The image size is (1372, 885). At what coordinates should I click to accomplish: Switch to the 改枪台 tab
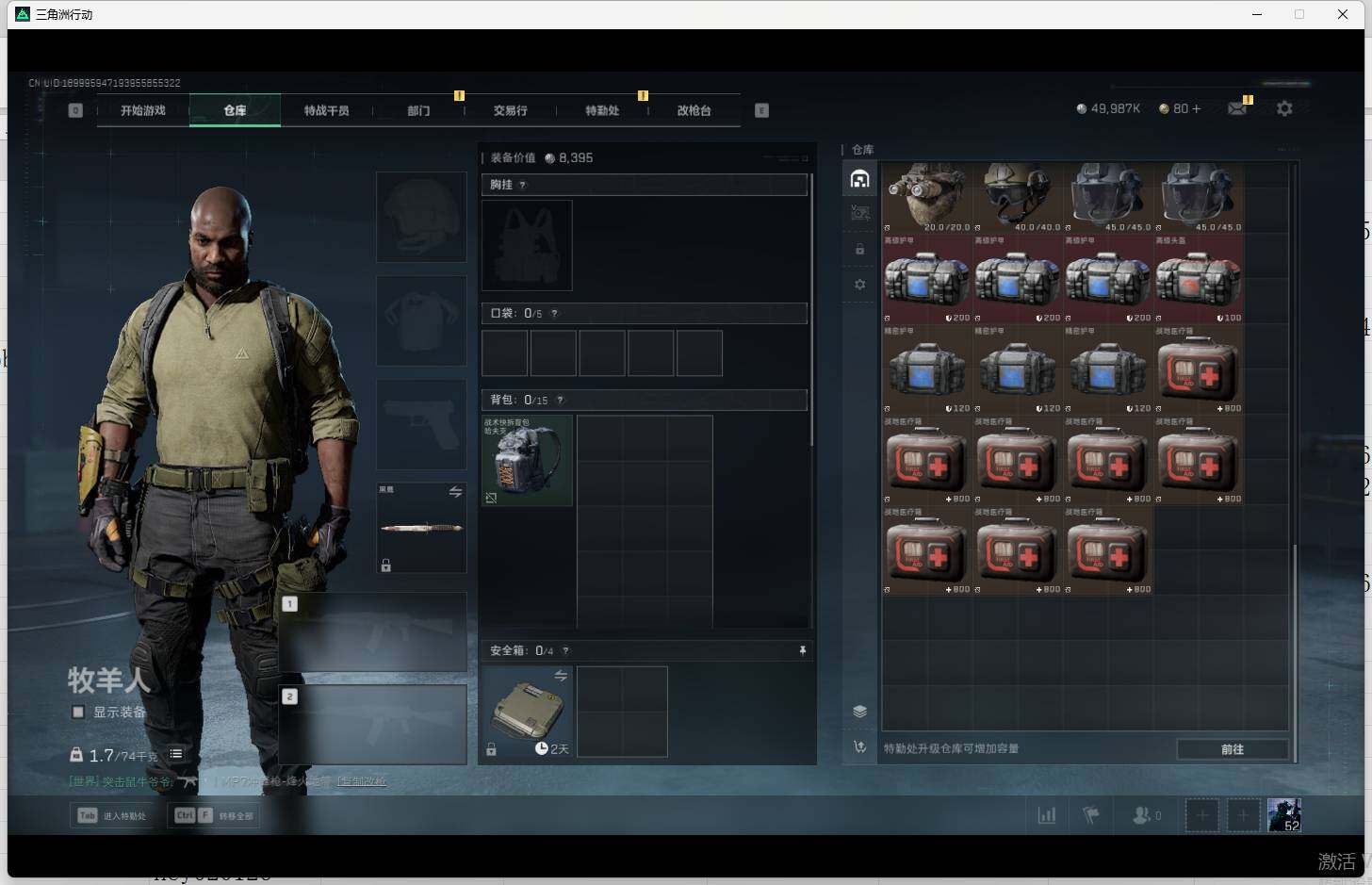tap(694, 110)
